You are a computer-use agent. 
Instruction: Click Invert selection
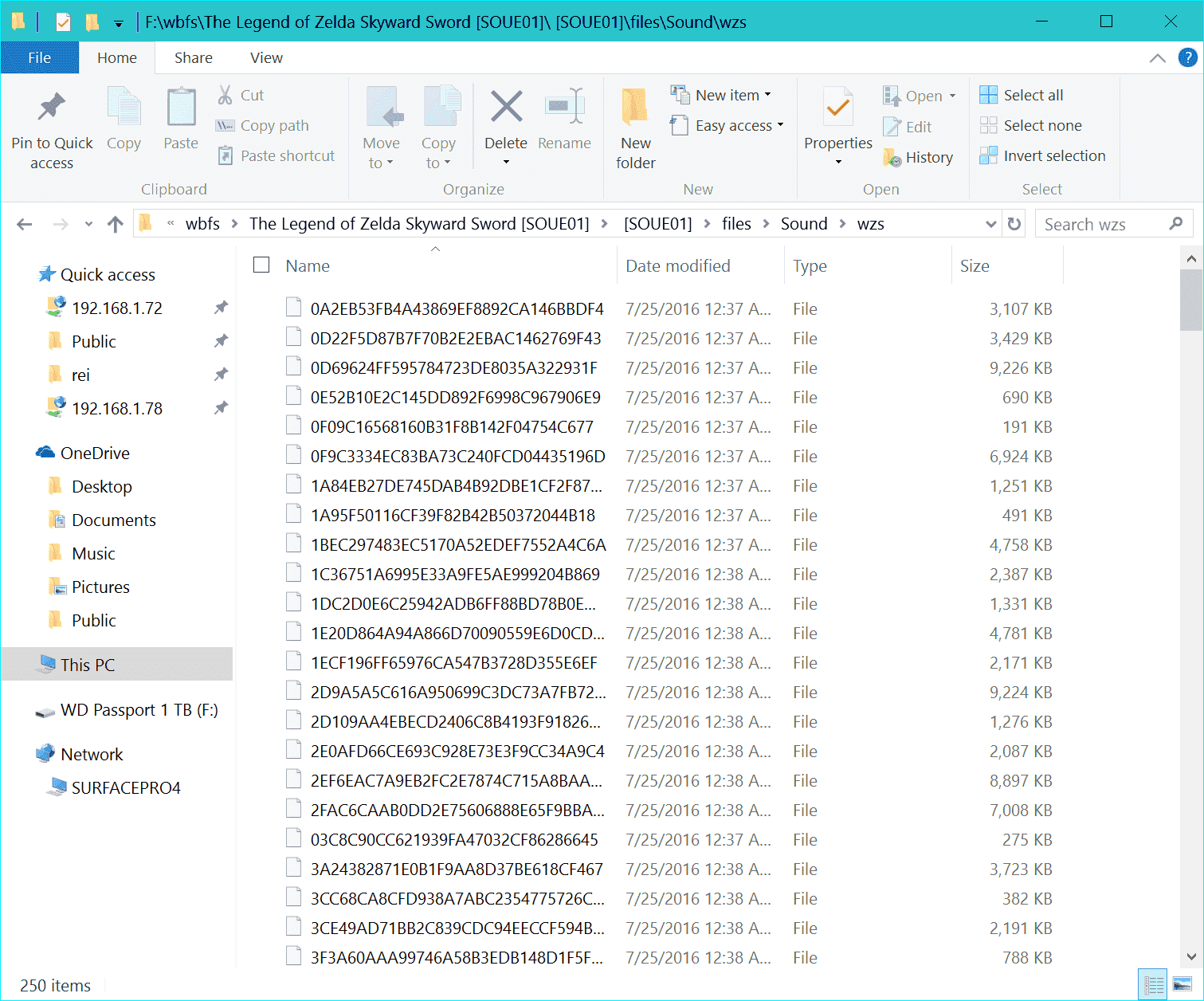[x=1042, y=155]
